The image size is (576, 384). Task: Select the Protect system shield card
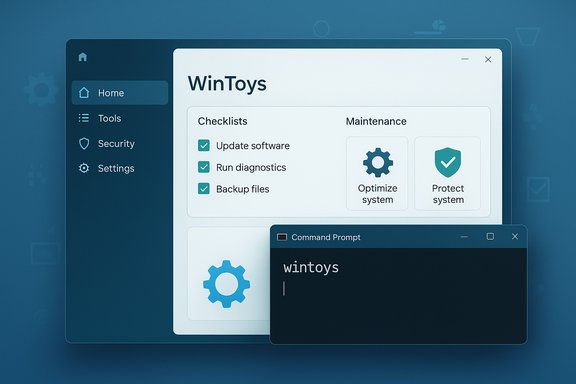(447, 174)
